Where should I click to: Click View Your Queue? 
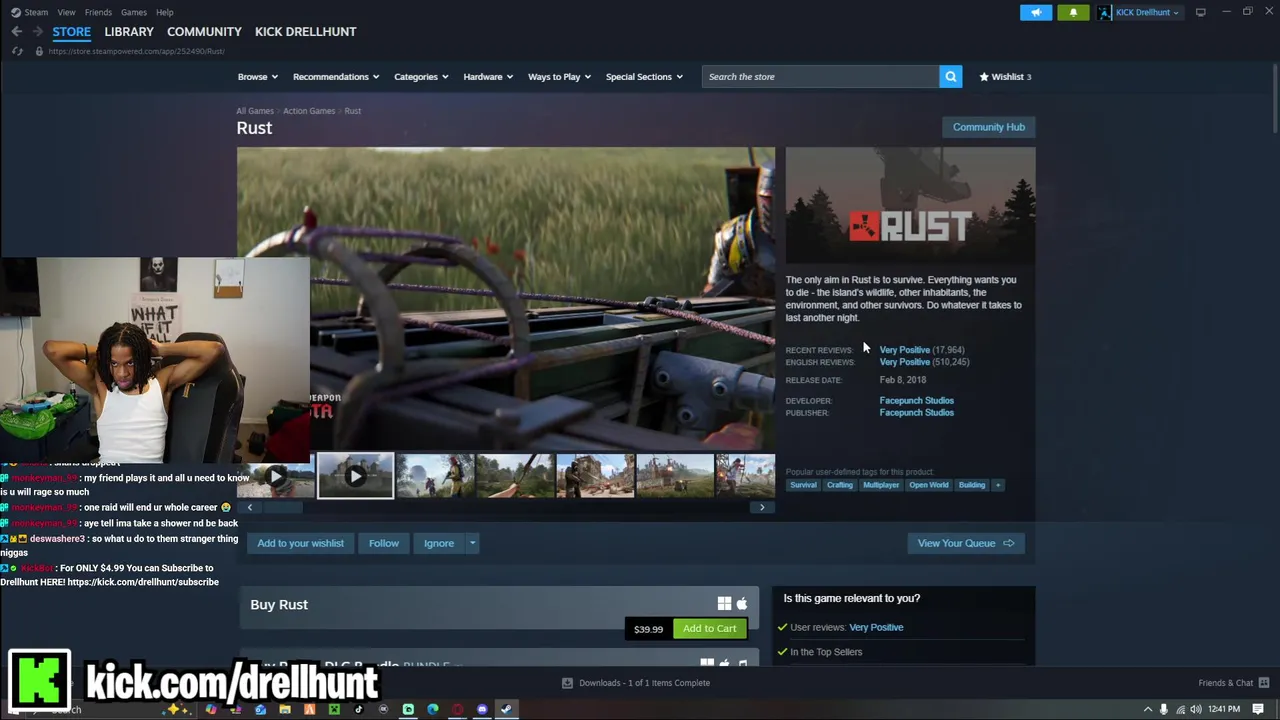pyautogui.click(x=965, y=543)
